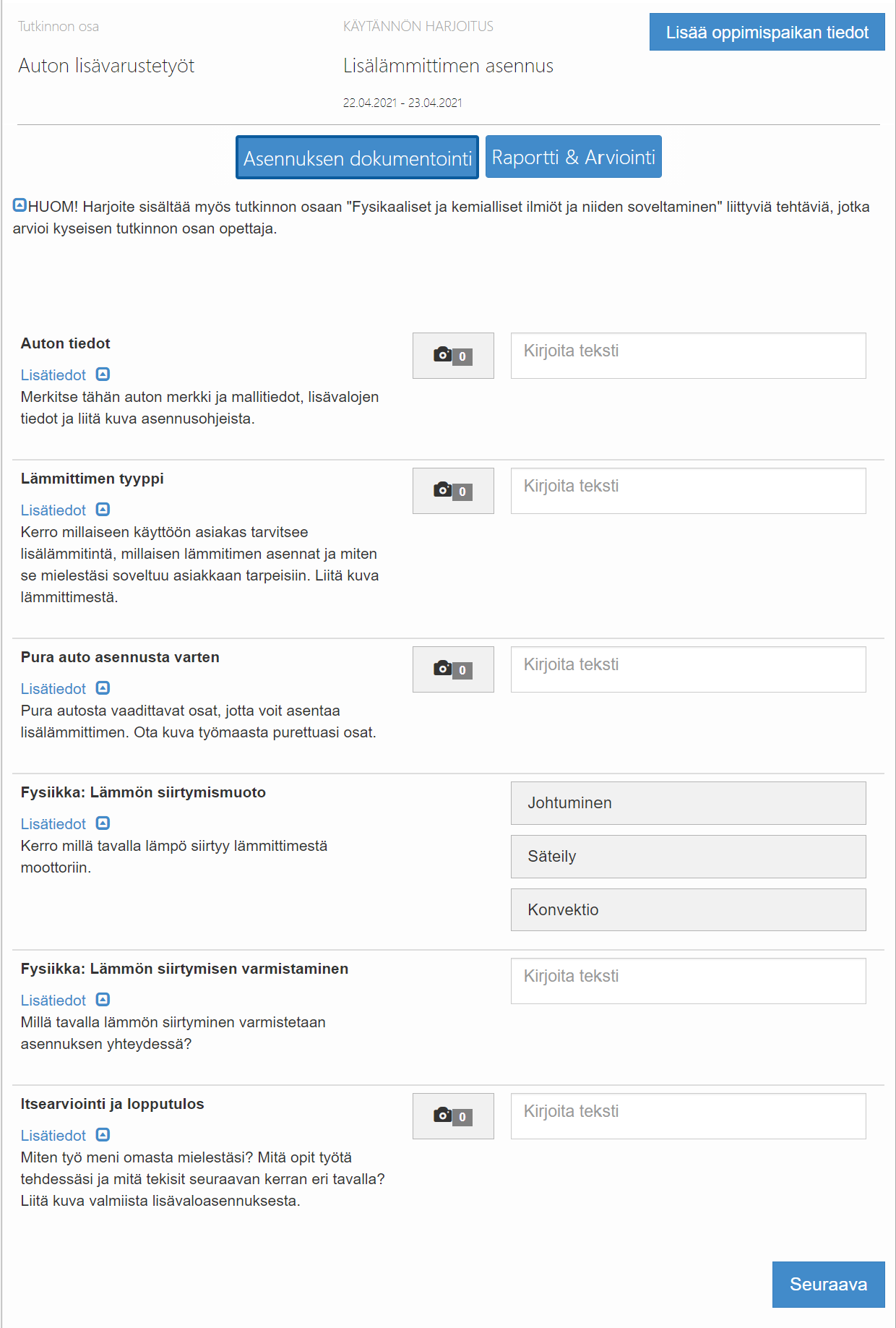Add photo for Lämmittimen tyyppi section
Image resolution: width=896 pixels, height=1328 pixels.
click(453, 491)
